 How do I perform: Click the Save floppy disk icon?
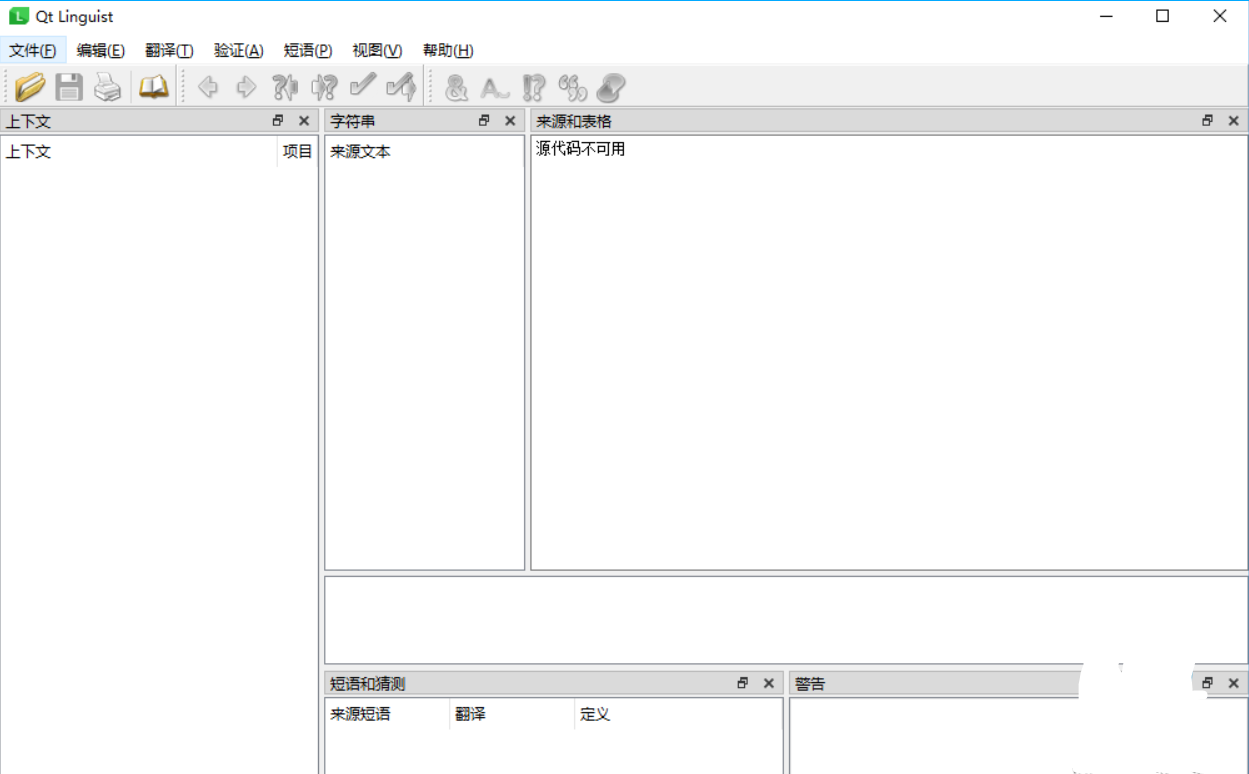pyautogui.click(x=69, y=88)
